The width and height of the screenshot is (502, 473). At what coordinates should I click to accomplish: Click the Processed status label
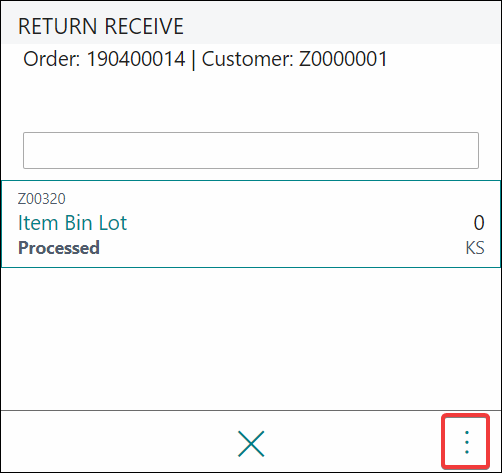(x=59, y=248)
